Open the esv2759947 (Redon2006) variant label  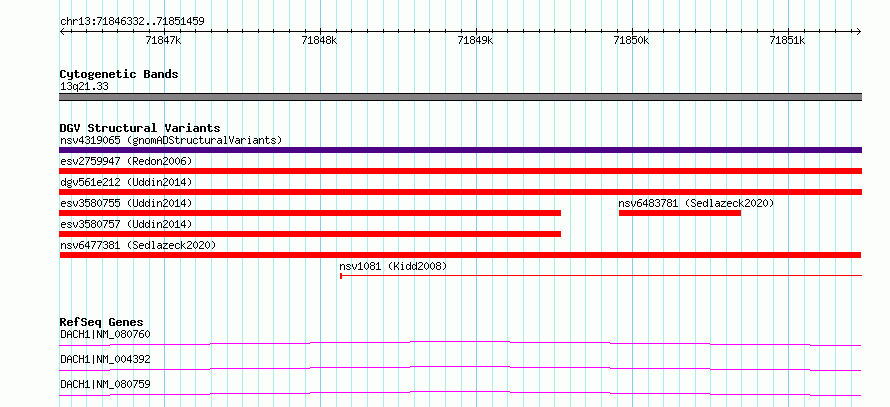[x=127, y=161]
